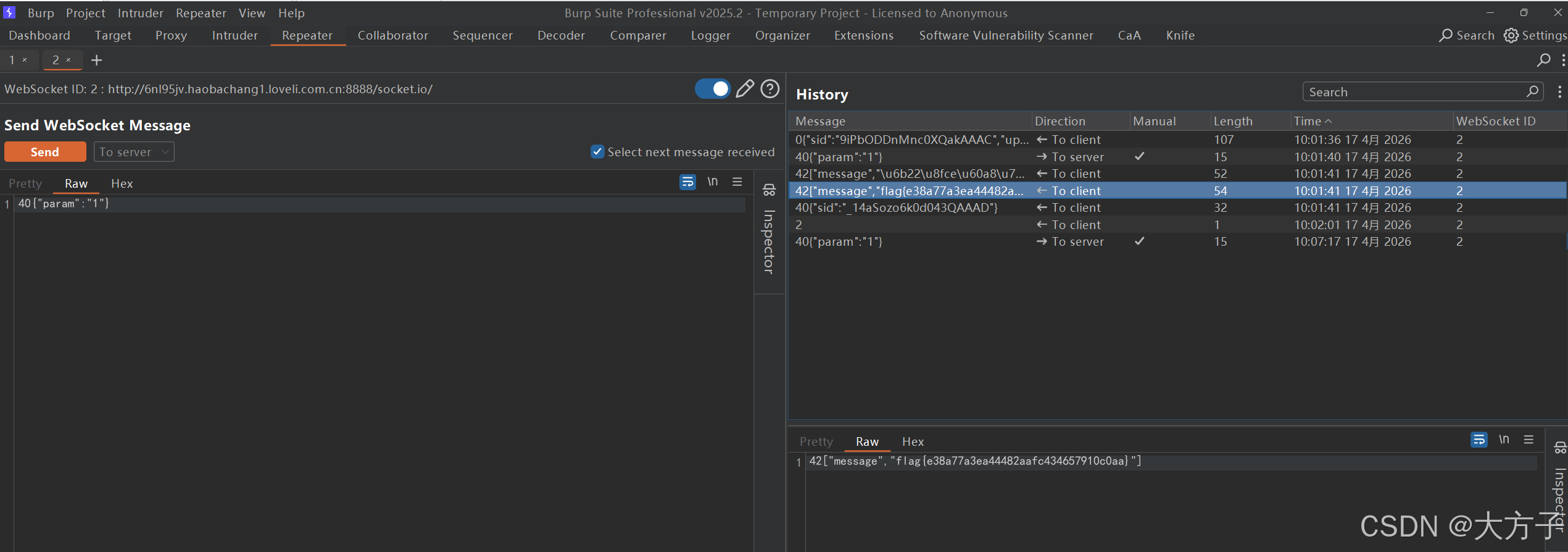Open Settings gear

coord(1535,35)
